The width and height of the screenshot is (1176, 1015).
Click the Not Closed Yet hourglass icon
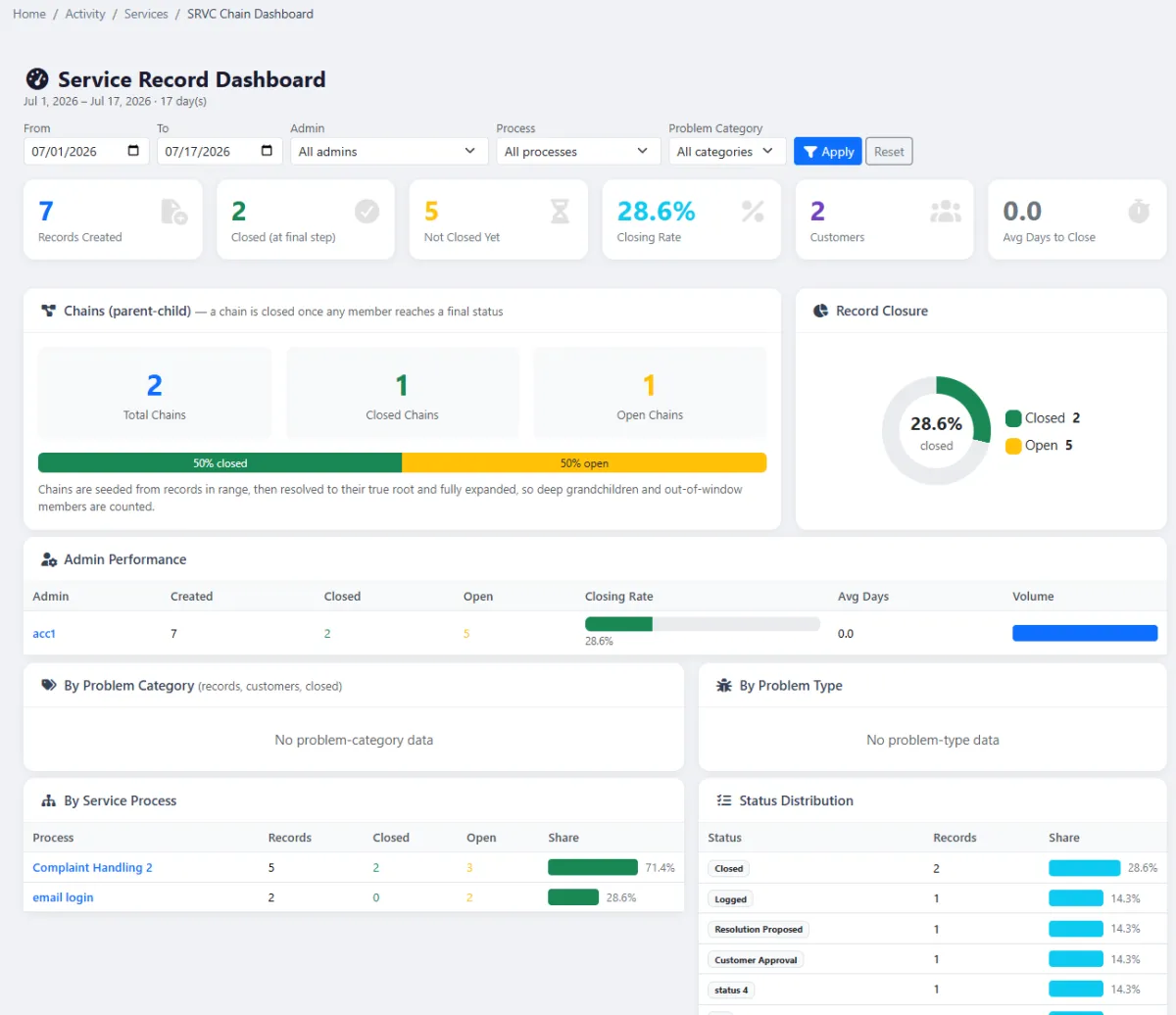pos(560,211)
